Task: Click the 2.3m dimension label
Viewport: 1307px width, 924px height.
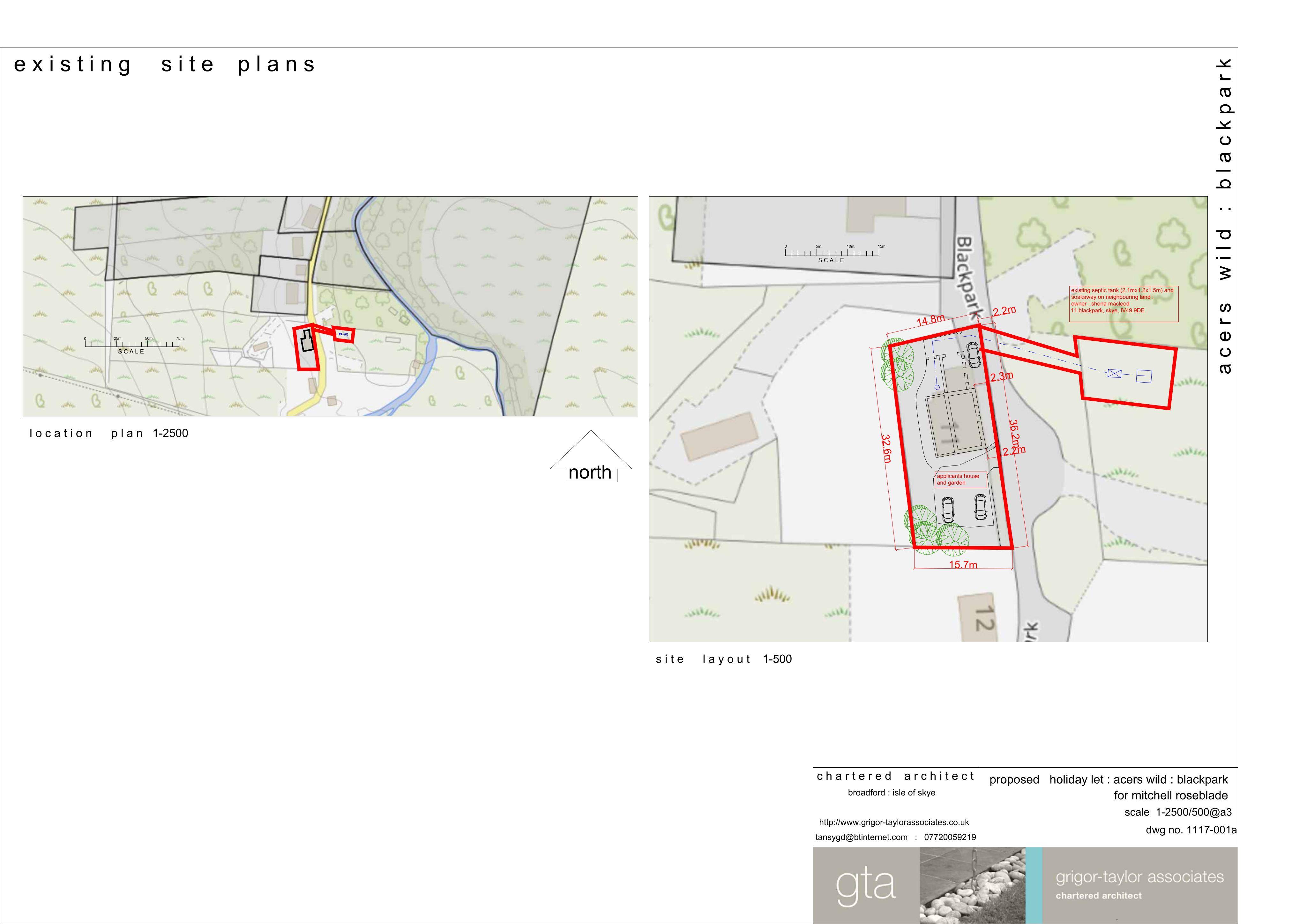Action: 1001,376
